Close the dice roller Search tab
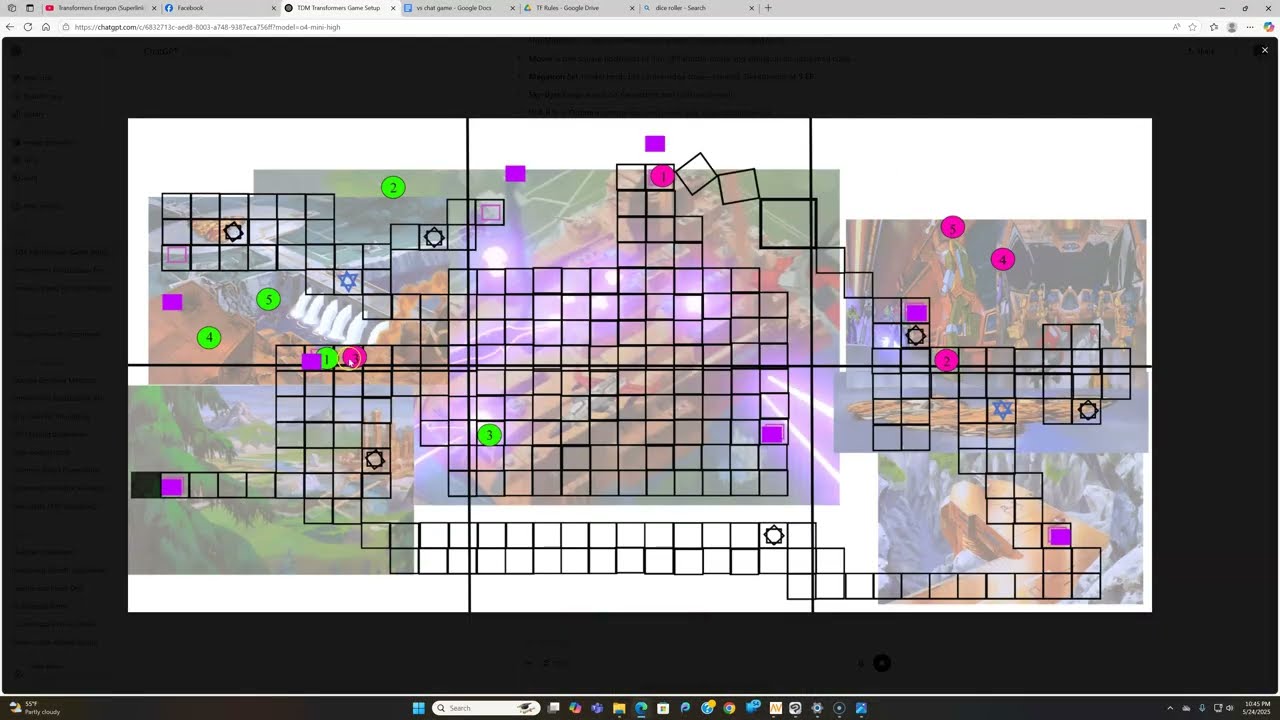This screenshot has width=1280, height=720. pos(752,8)
